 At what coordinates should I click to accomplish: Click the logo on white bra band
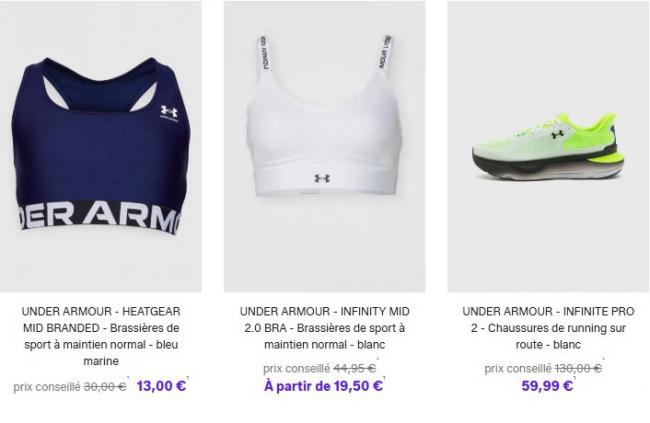[x=322, y=178]
